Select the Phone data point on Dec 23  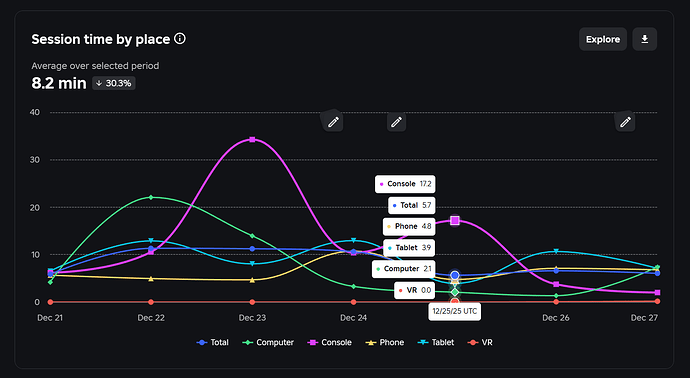click(x=252, y=280)
